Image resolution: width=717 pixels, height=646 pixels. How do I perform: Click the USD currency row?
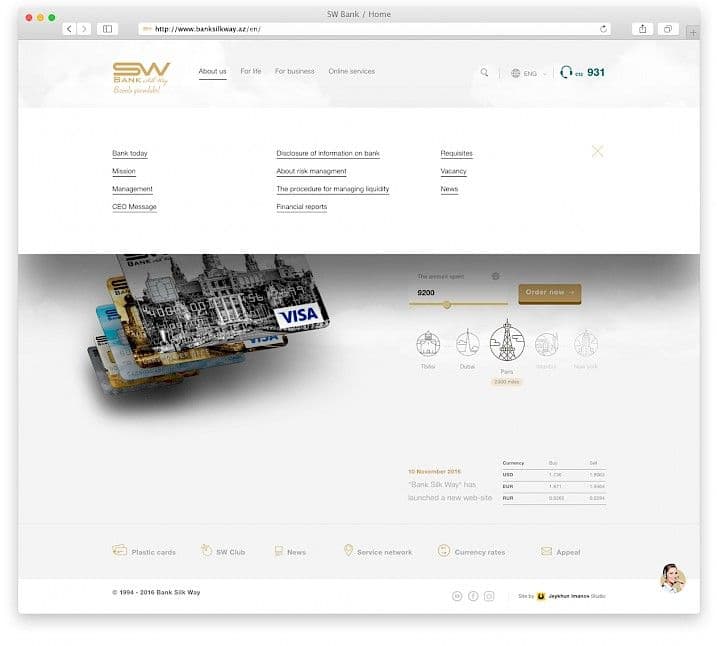(554, 475)
